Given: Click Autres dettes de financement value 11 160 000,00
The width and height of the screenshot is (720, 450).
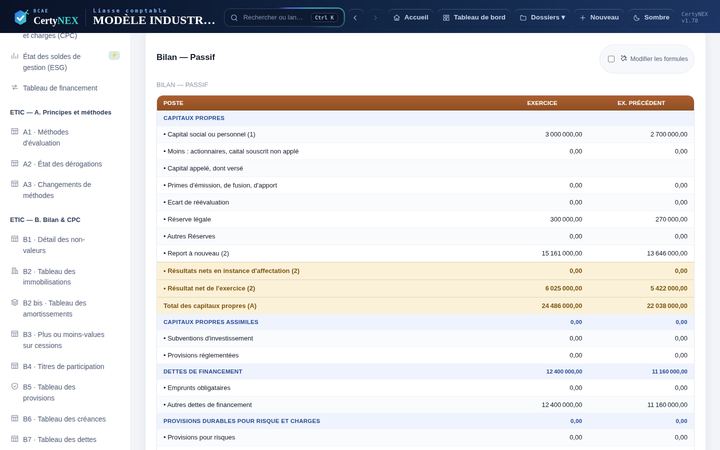Looking at the screenshot, I should [x=667, y=405].
